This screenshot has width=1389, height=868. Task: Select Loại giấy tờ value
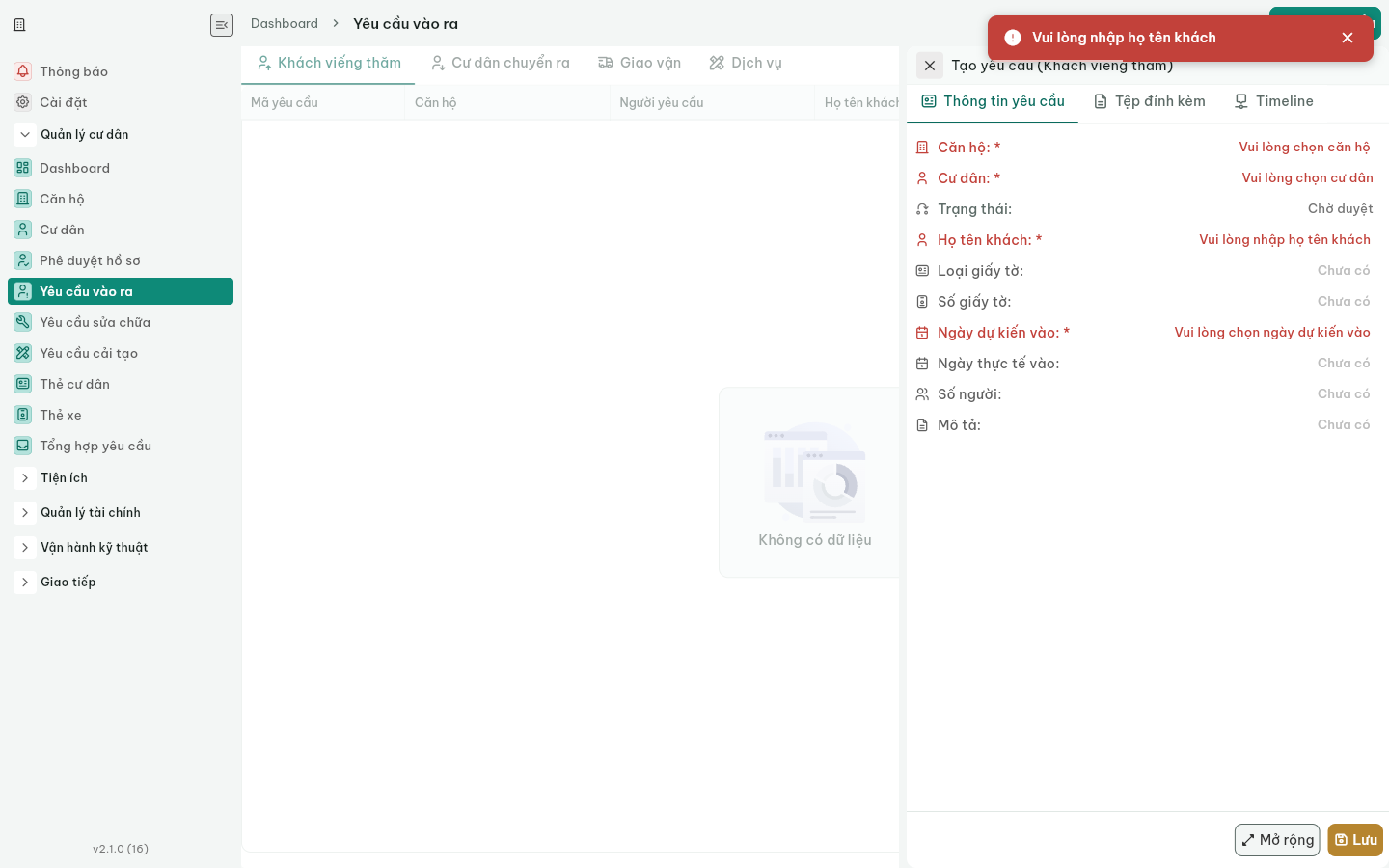point(1344,270)
